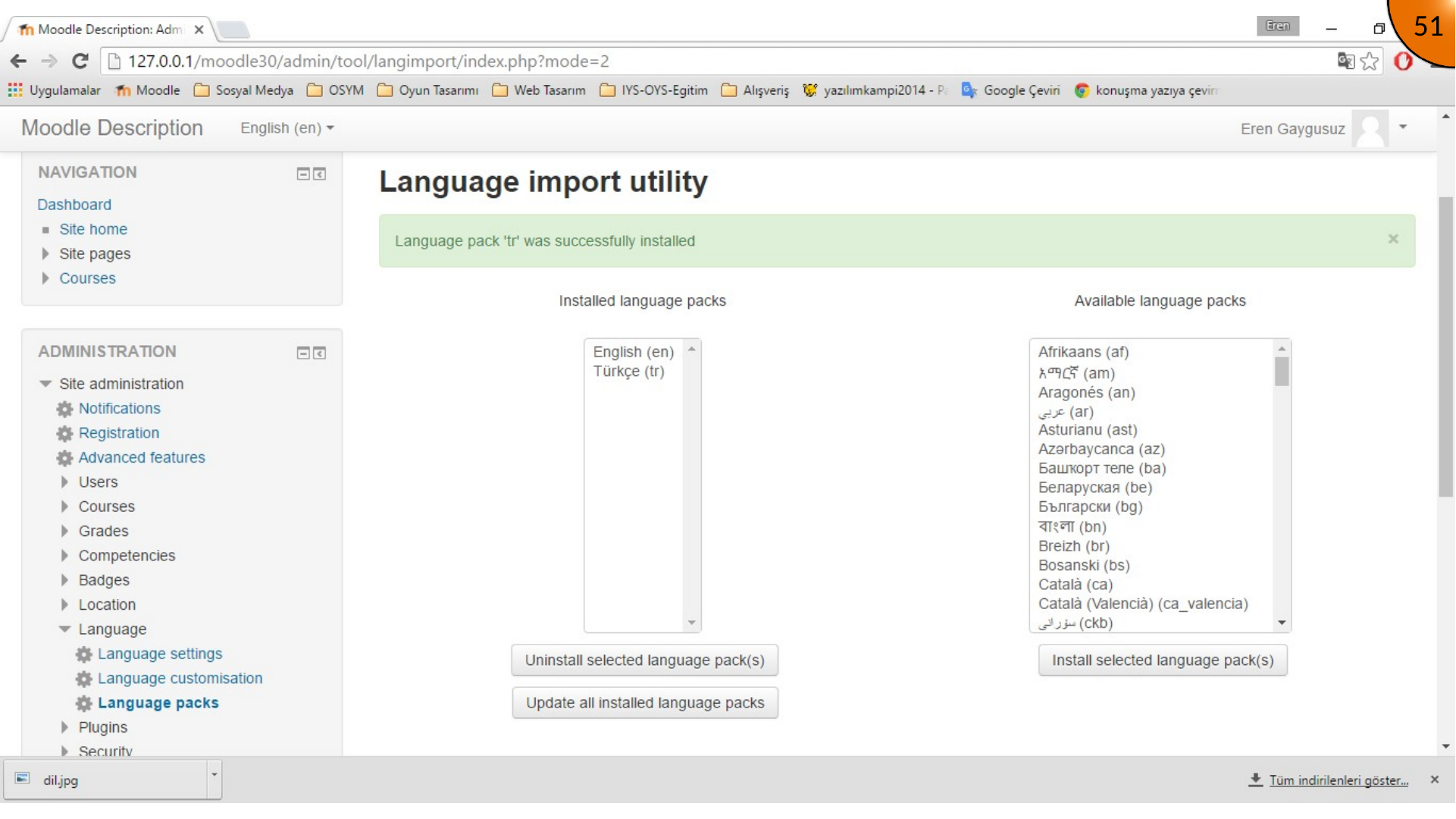This screenshot has height=819, width=1456.
Task: Open the Web Tasarım bookmark folder
Action: pos(539,90)
